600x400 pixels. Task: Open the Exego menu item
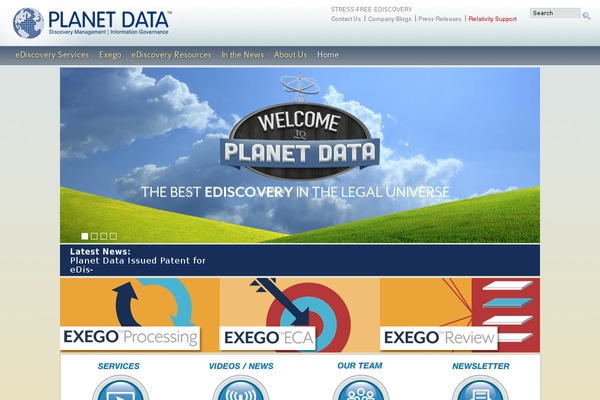click(110, 55)
